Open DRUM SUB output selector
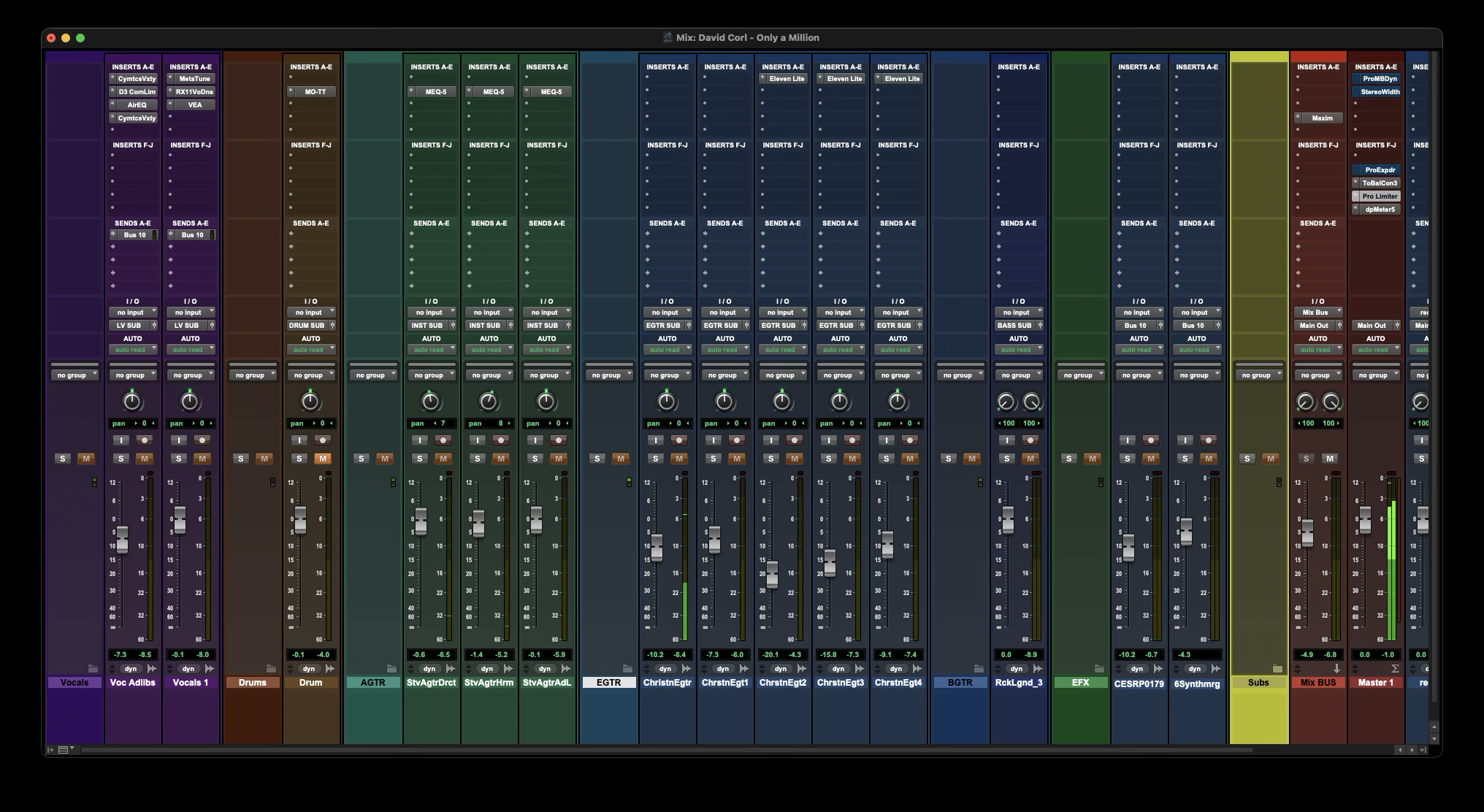Viewport: 1484px width, 812px height. [307, 326]
